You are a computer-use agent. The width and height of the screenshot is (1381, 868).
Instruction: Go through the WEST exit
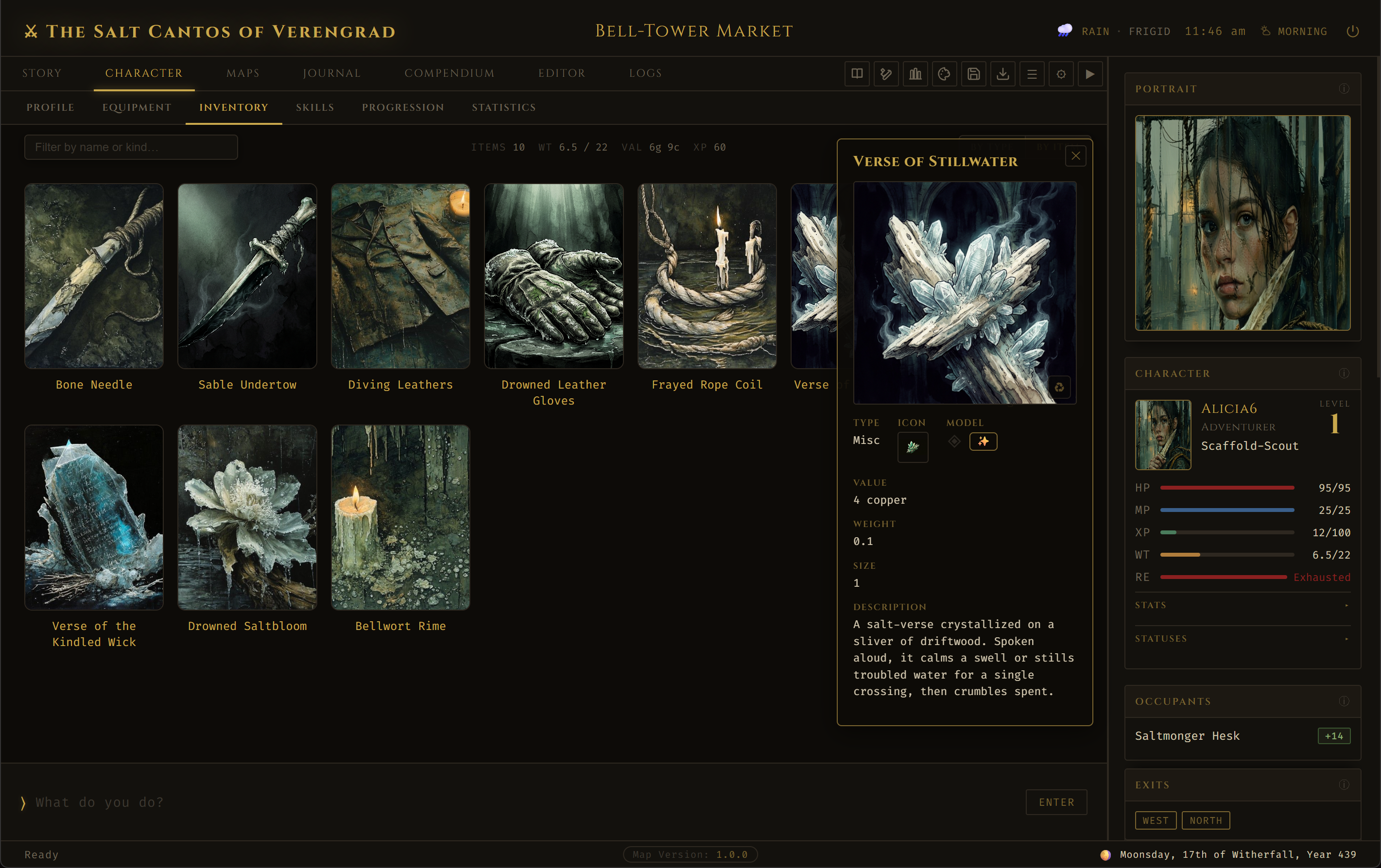[x=1156, y=820]
